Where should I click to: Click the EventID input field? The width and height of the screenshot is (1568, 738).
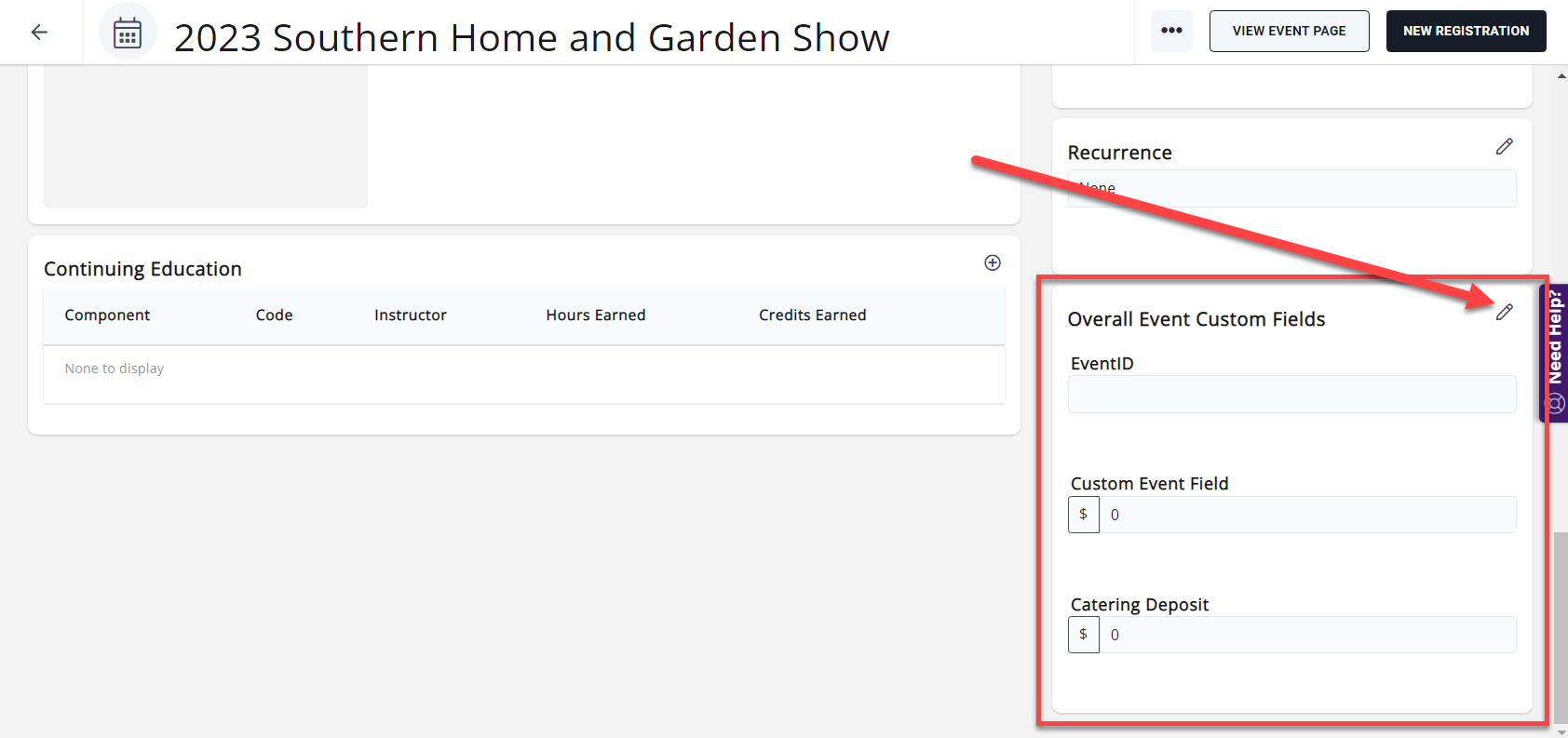coord(1291,395)
